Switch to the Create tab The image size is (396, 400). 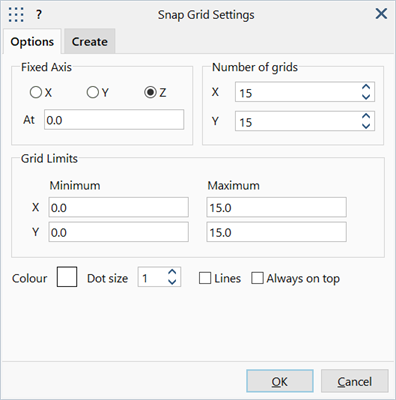[90, 41]
